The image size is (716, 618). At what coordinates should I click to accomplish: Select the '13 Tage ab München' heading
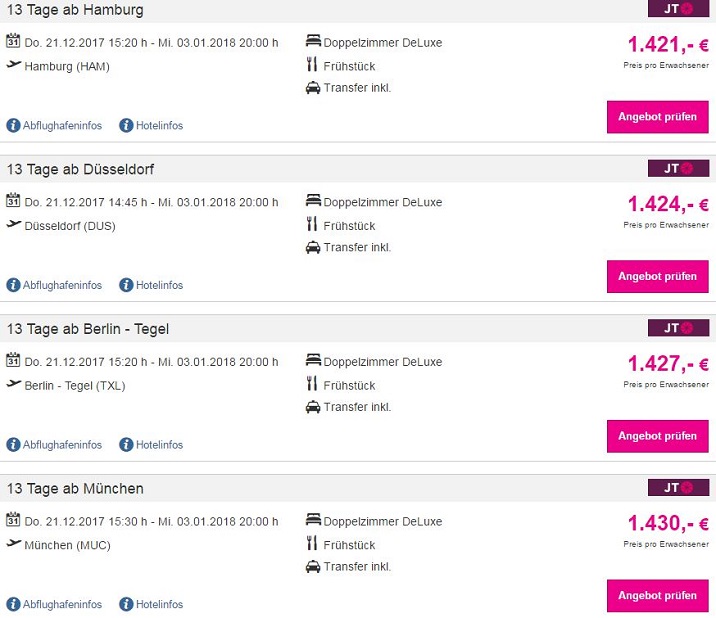coord(75,489)
